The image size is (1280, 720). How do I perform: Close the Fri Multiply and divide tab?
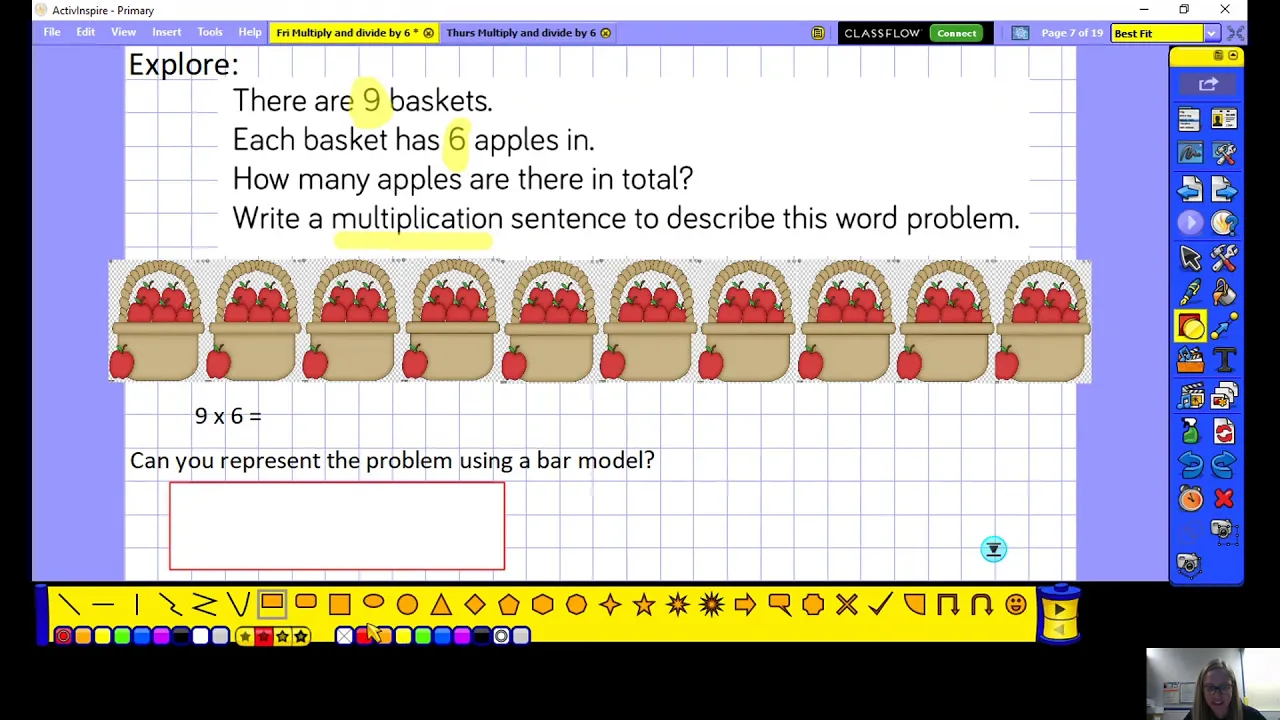[428, 33]
